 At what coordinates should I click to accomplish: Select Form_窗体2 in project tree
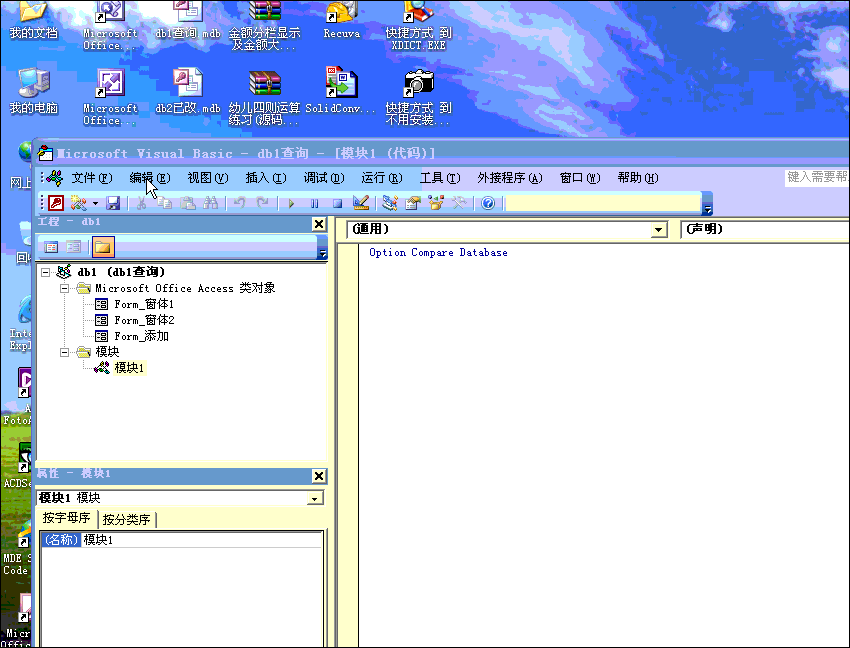point(134,320)
